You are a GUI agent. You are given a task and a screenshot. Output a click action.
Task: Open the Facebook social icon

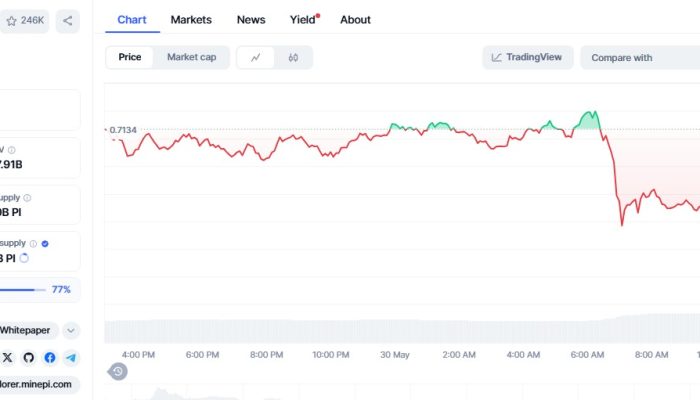50,357
